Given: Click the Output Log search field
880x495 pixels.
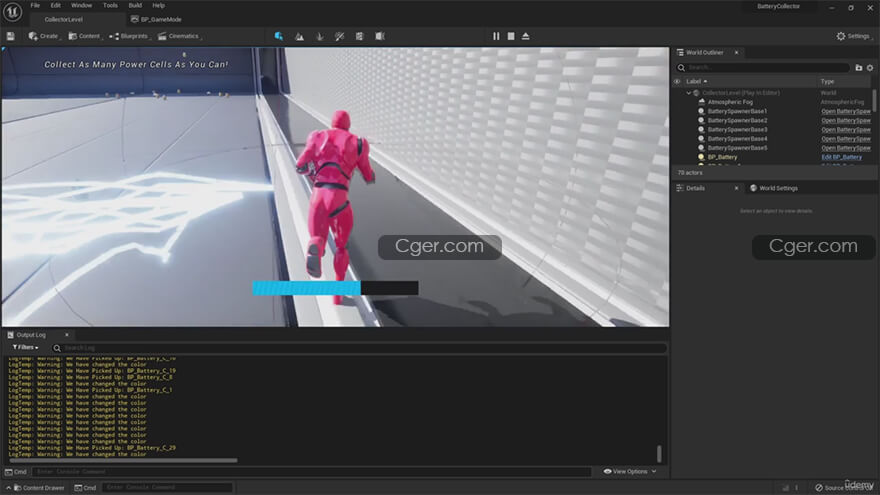Looking at the screenshot, I should tap(360, 348).
